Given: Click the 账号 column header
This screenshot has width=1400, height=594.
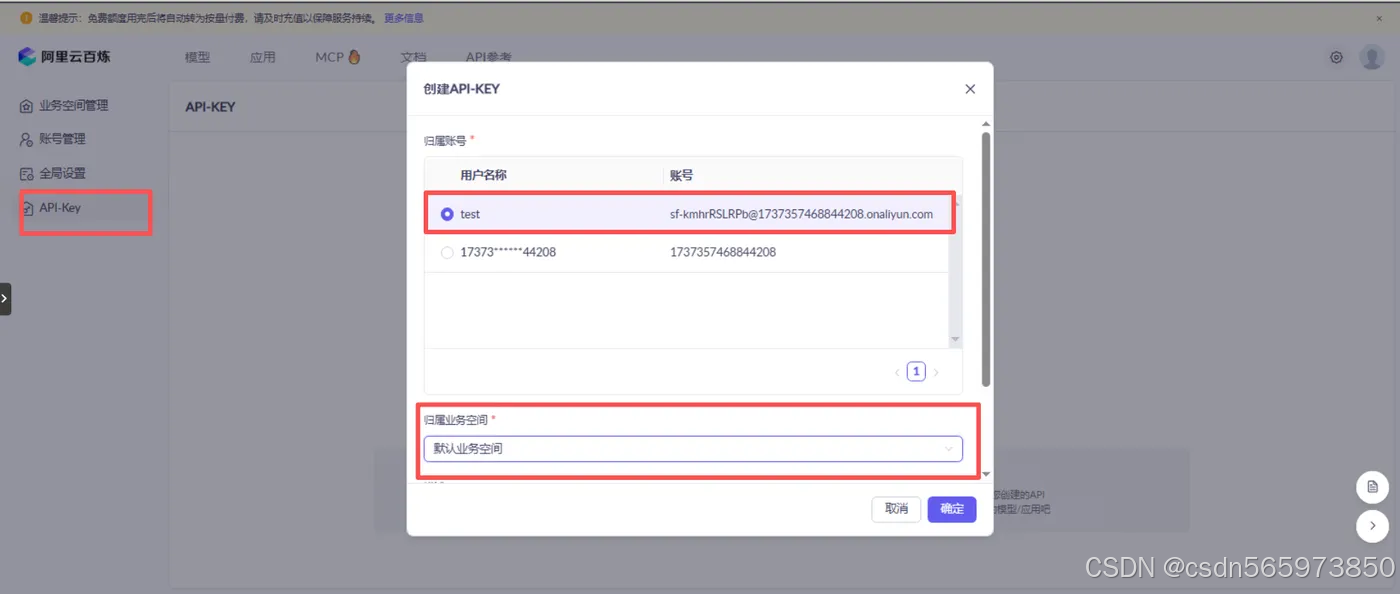Looking at the screenshot, I should (681, 175).
